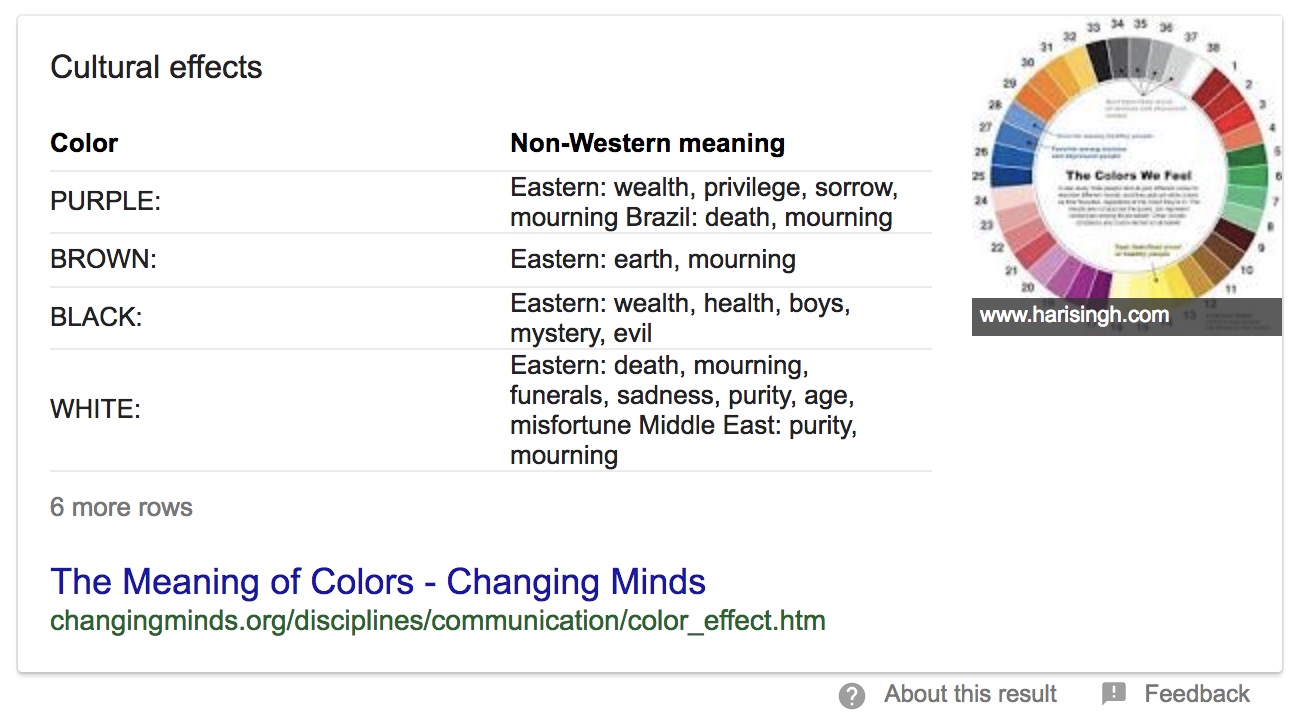Select the WHITE: row label

pyautogui.click(x=95, y=410)
